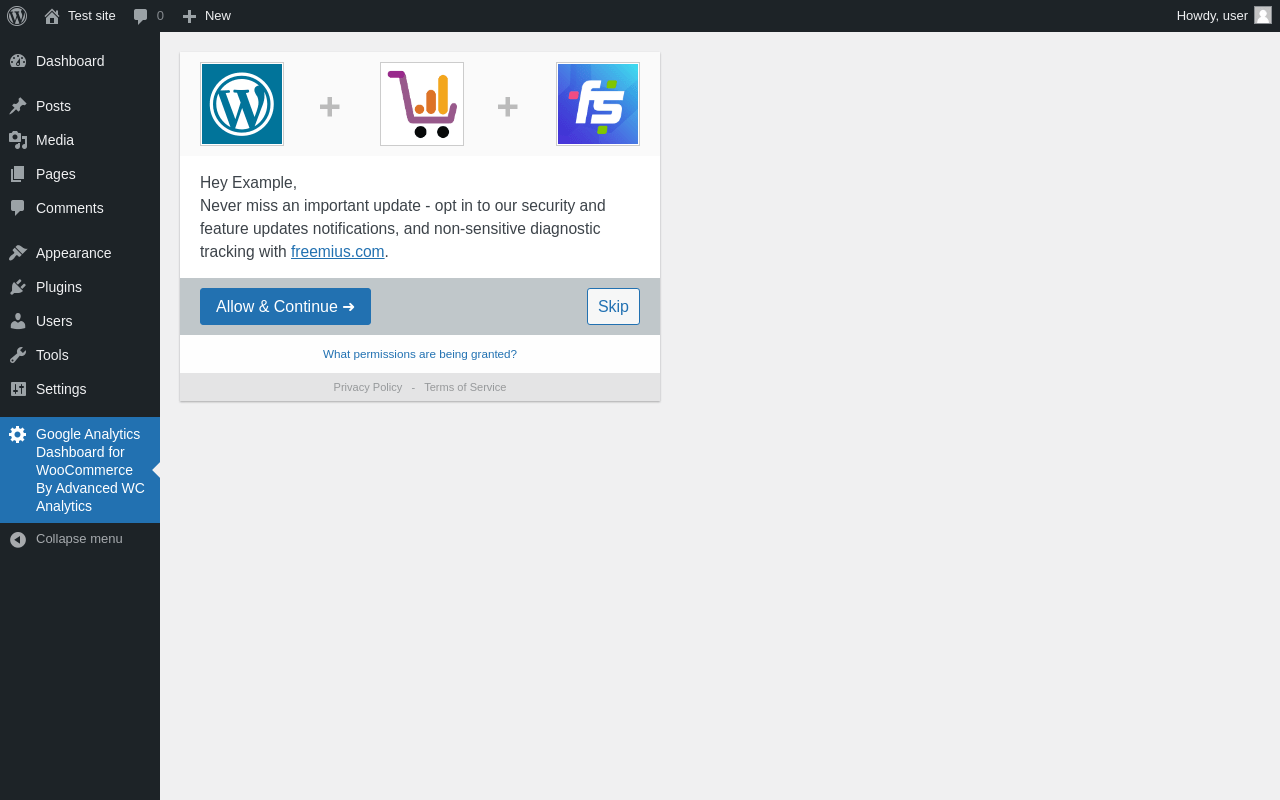Skip the opt-in prompt
This screenshot has width=1280, height=800.
tap(613, 306)
